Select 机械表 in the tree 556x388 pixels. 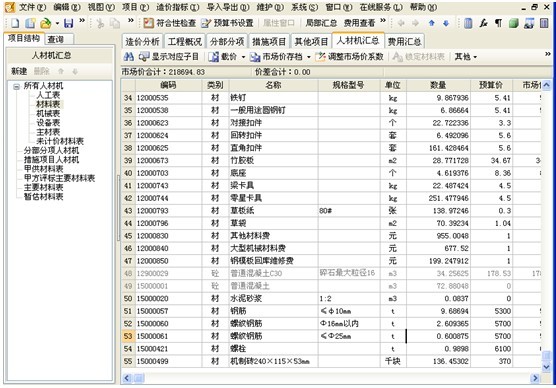[x=48, y=113]
